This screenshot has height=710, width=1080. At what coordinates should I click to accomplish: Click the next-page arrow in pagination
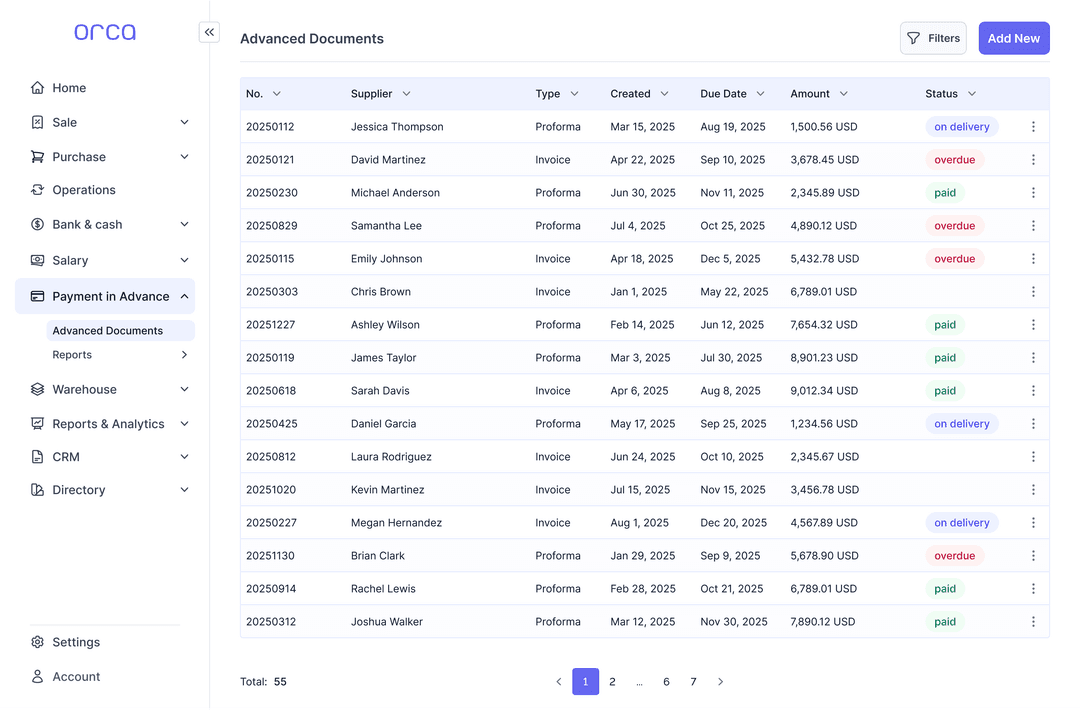point(720,681)
